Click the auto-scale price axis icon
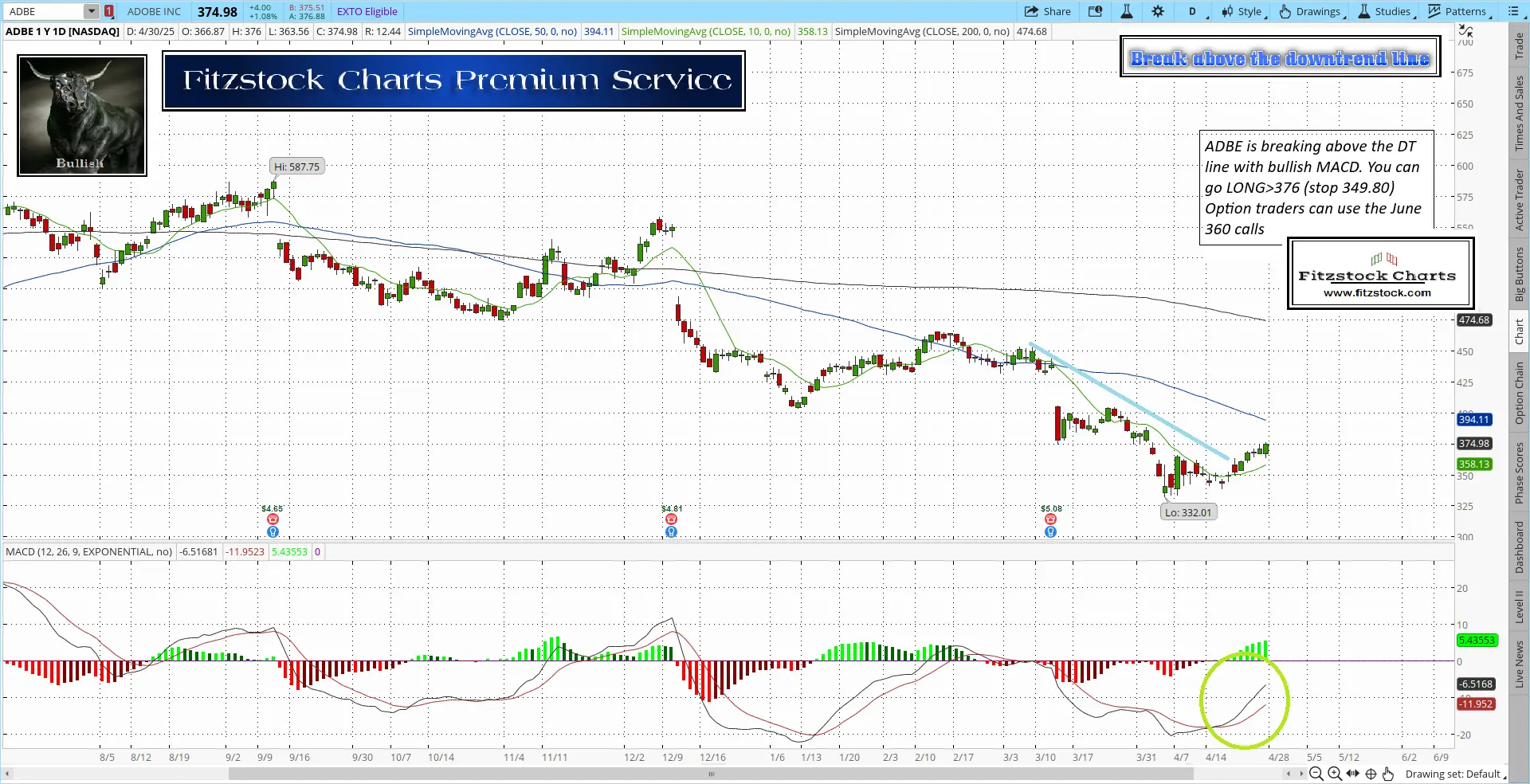Viewport: 1530px width, 784px height. [1465, 31]
